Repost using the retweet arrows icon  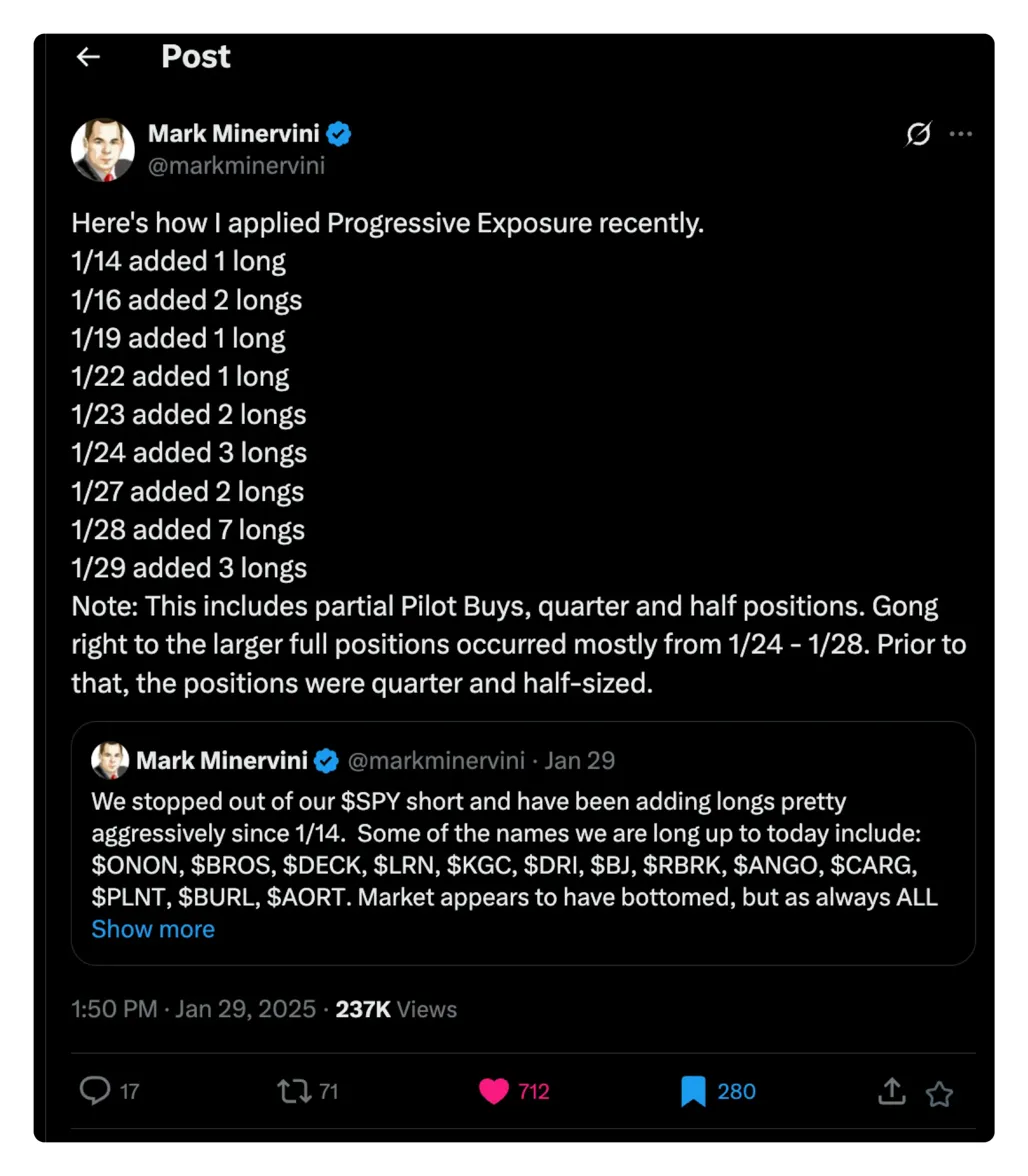[294, 1091]
